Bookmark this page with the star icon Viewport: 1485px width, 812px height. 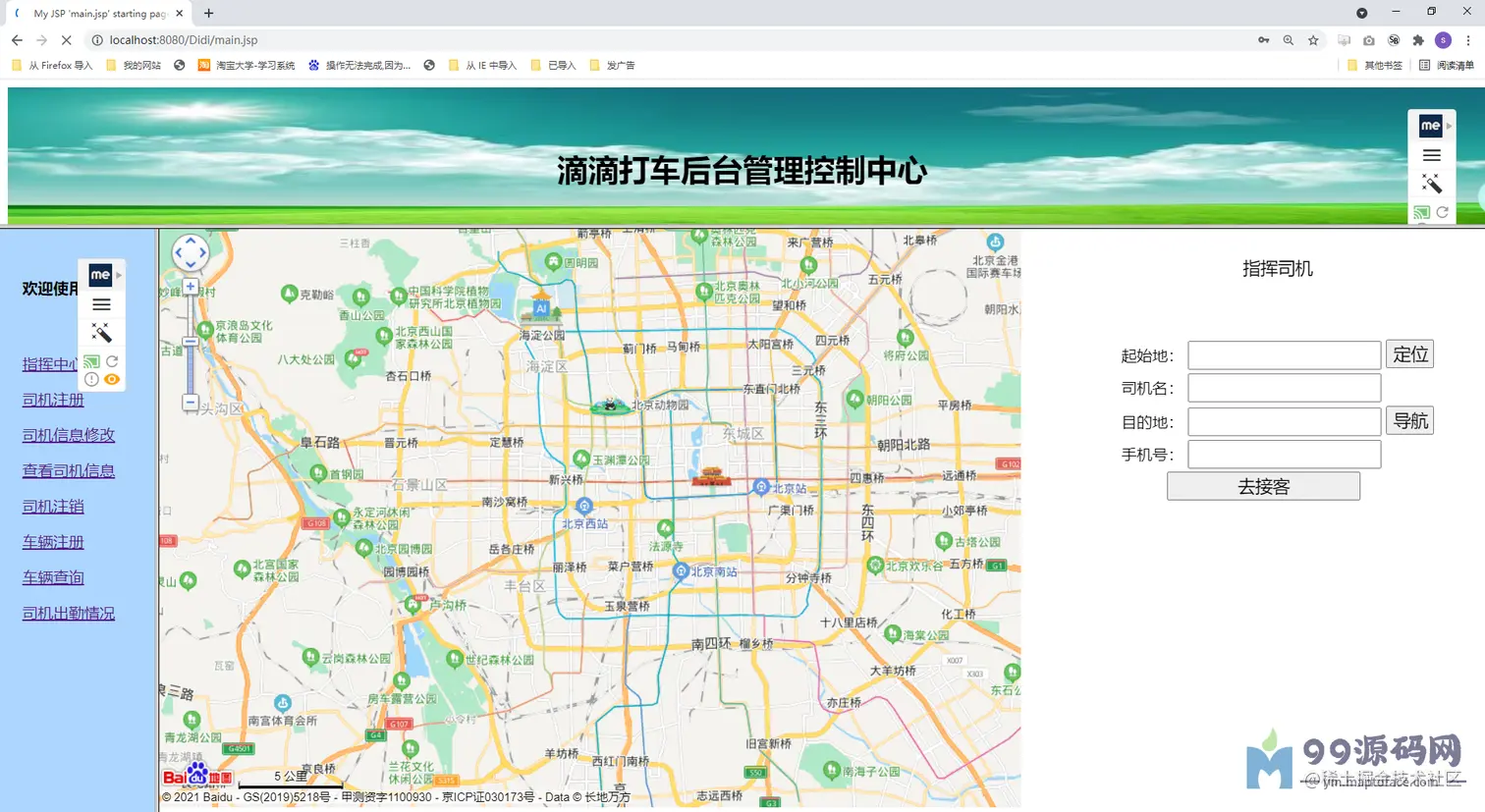[x=1313, y=40]
